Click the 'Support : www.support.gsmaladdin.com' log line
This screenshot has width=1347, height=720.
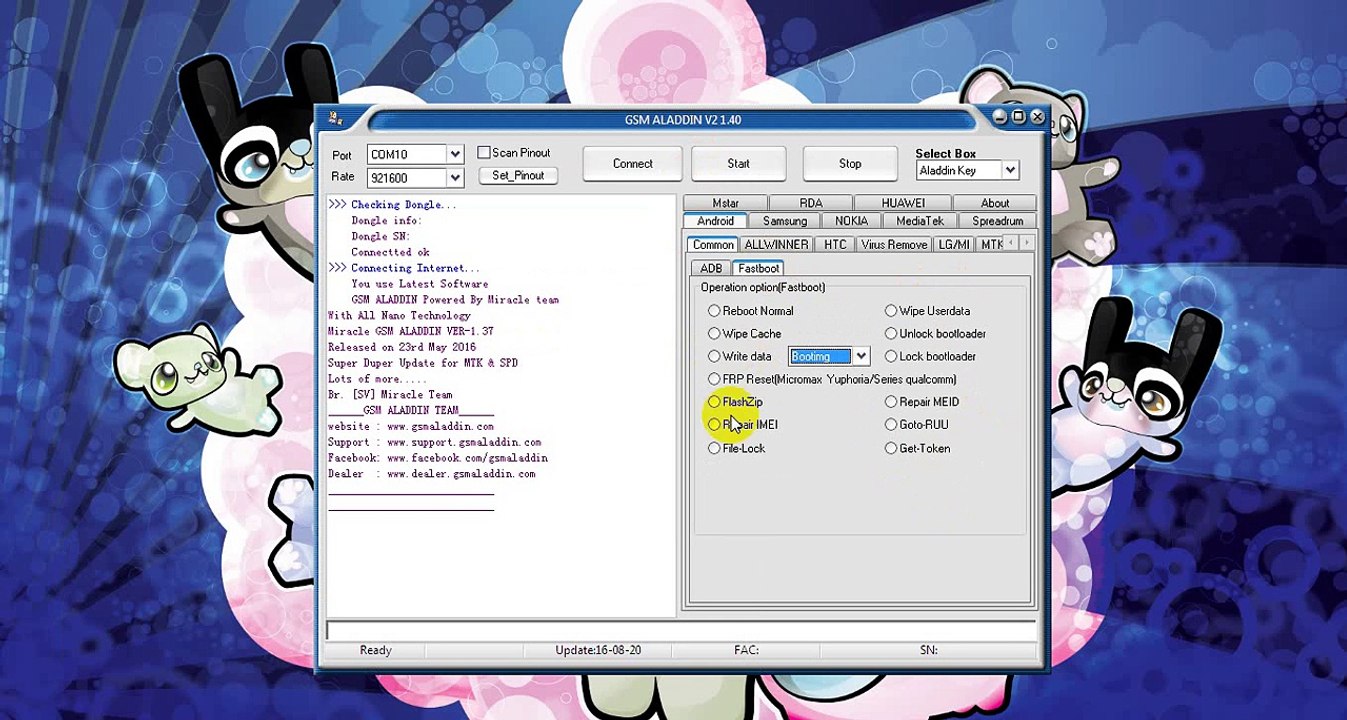[435, 442]
